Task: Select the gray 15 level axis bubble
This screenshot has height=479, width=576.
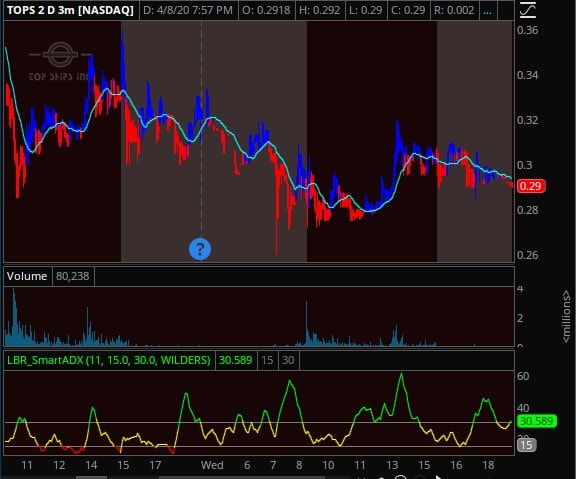Action: click(x=526, y=445)
